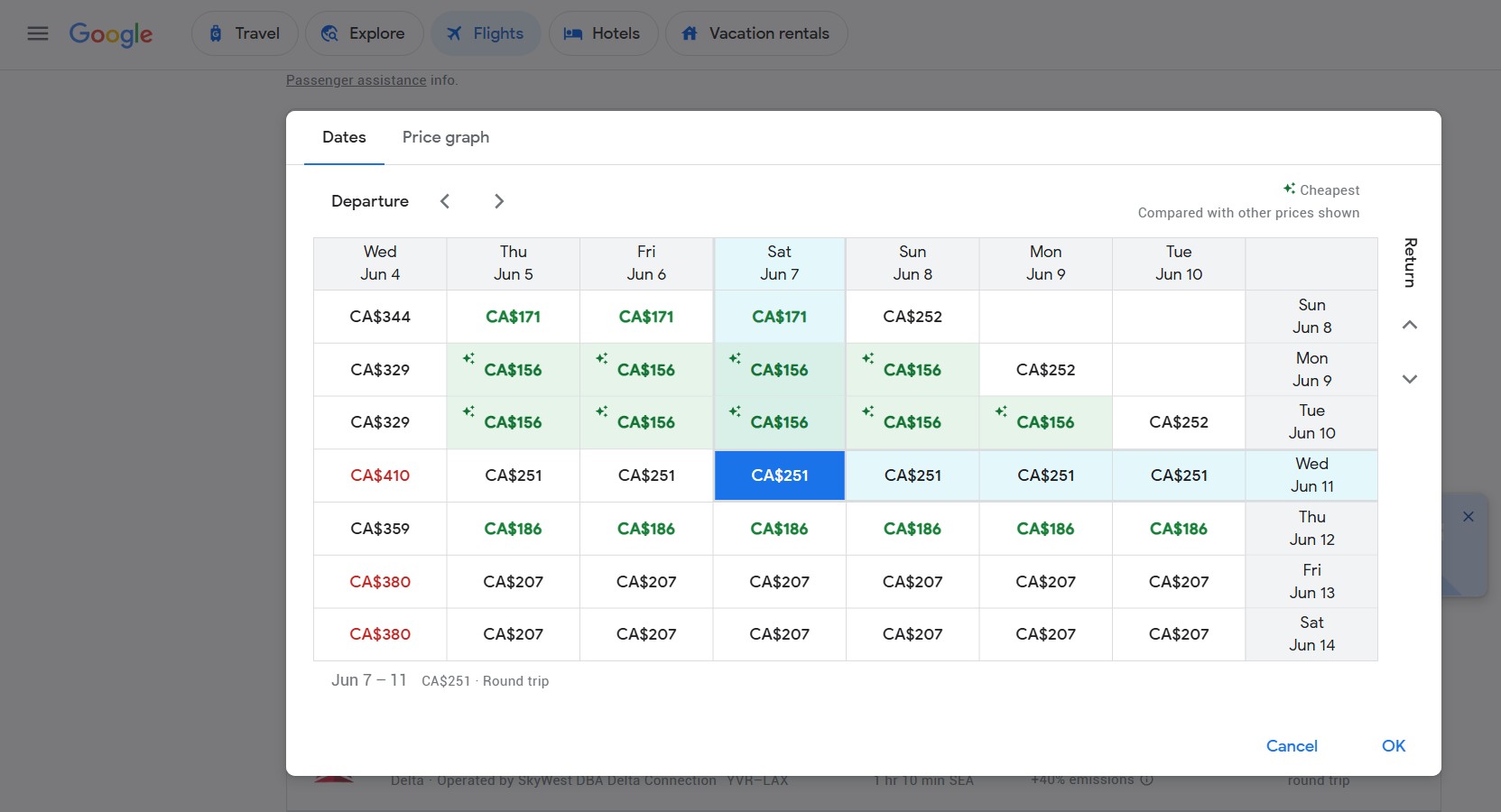
Task: Switch to the Price graph tab
Action: click(446, 137)
